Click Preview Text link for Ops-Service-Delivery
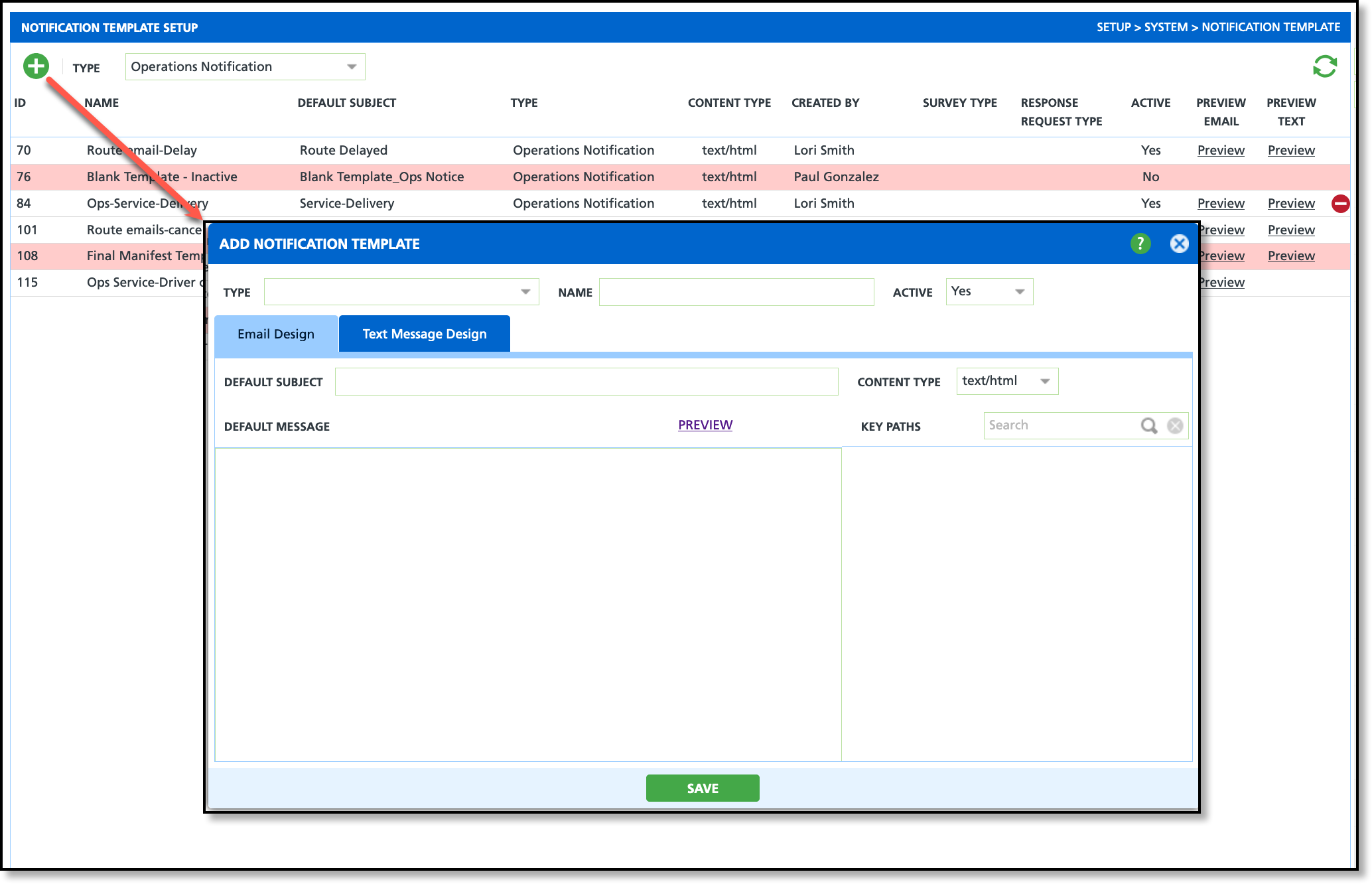1372x884 pixels. coord(1290,203)
